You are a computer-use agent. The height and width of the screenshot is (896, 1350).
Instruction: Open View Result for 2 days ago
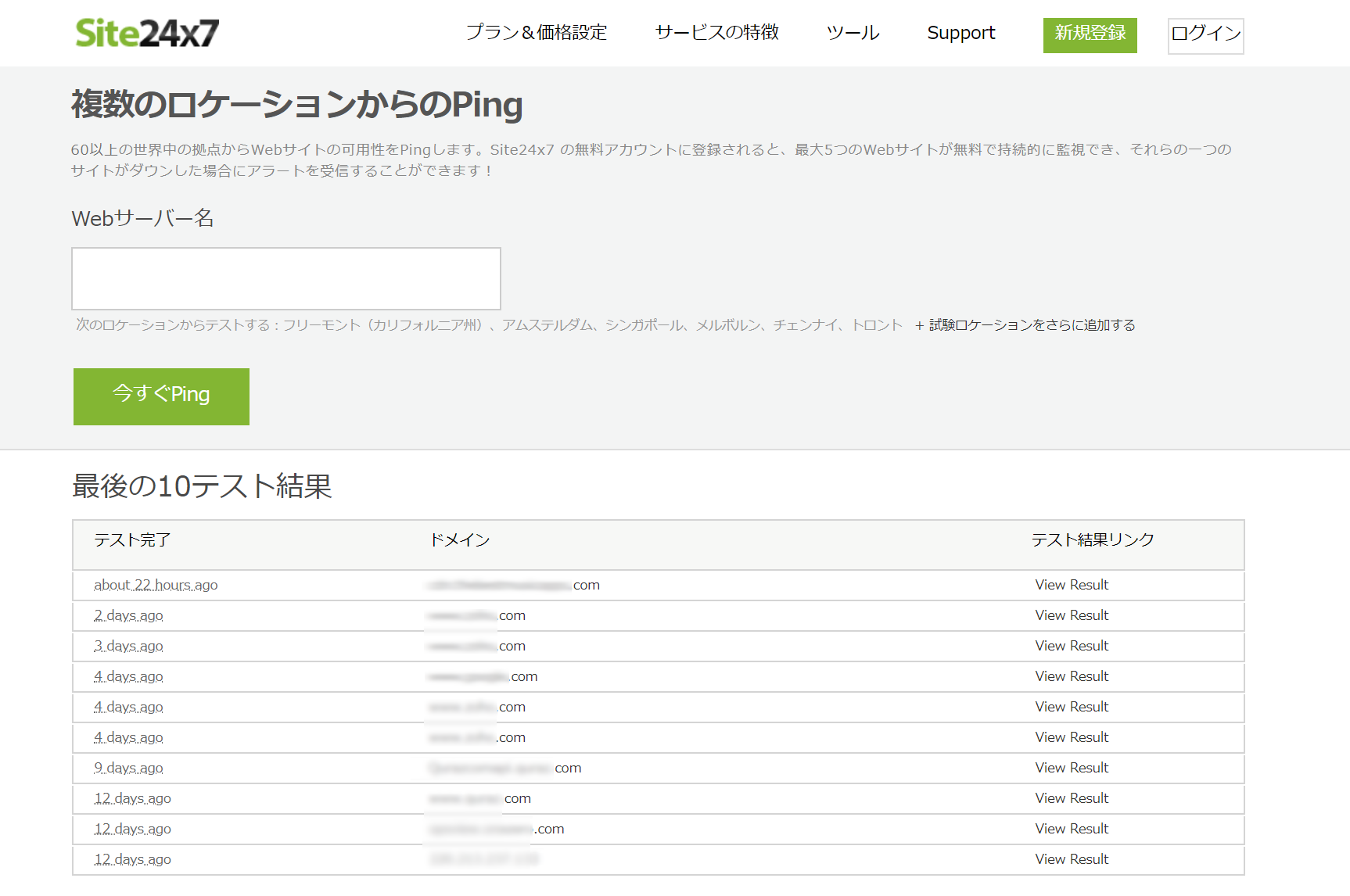pos(1072,615)
